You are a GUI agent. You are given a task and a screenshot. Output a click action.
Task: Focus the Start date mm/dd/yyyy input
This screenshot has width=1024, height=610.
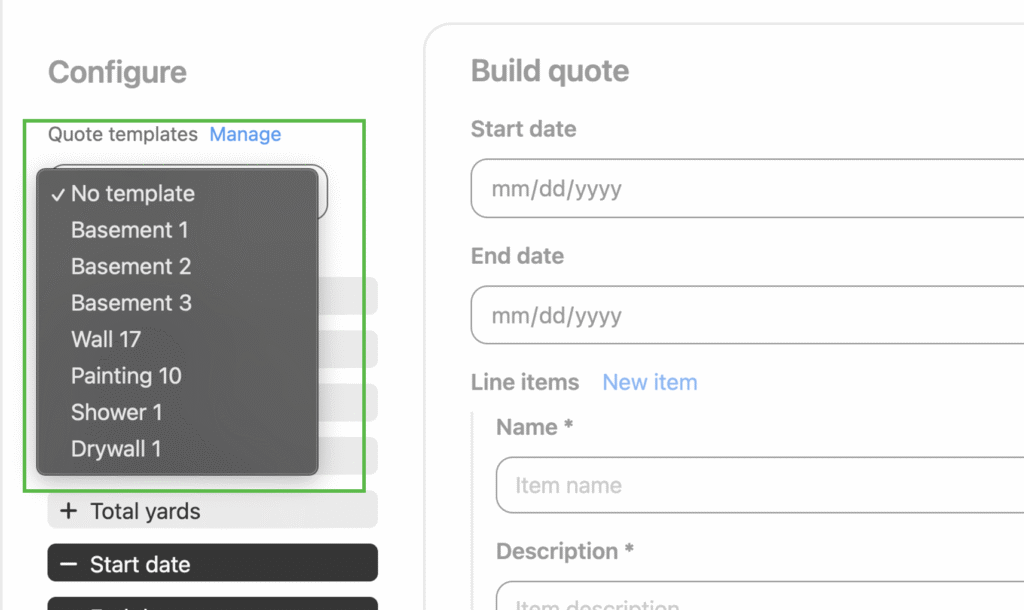click(745, 189)
